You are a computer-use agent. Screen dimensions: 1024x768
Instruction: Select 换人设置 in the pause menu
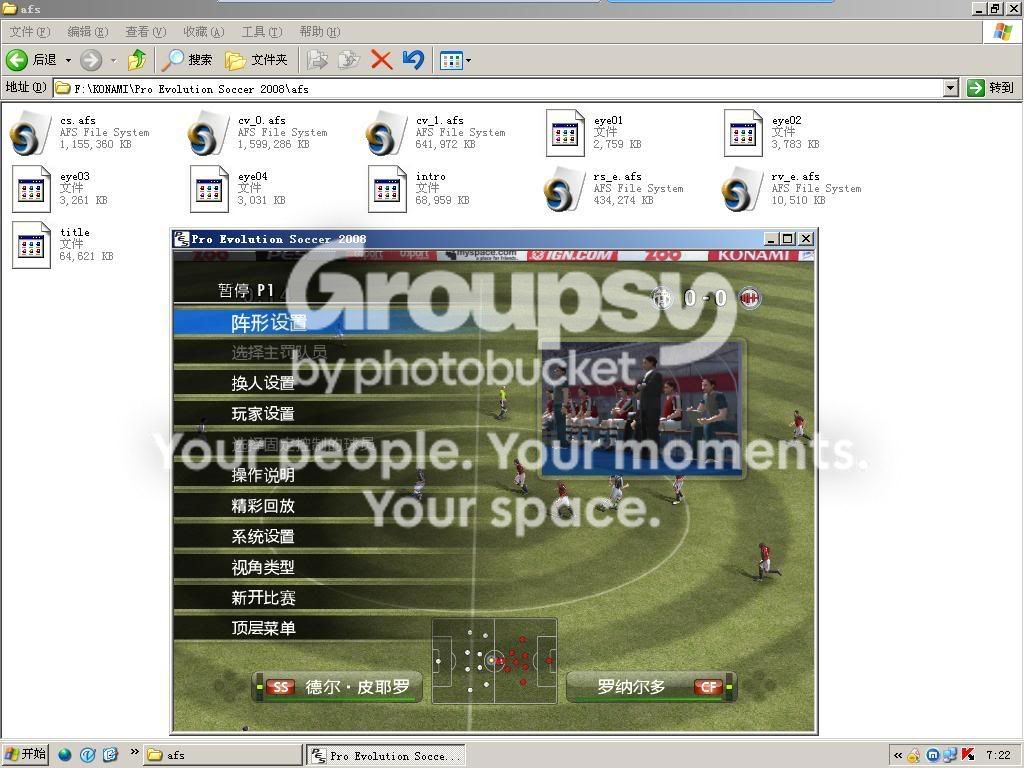[263, 383]
